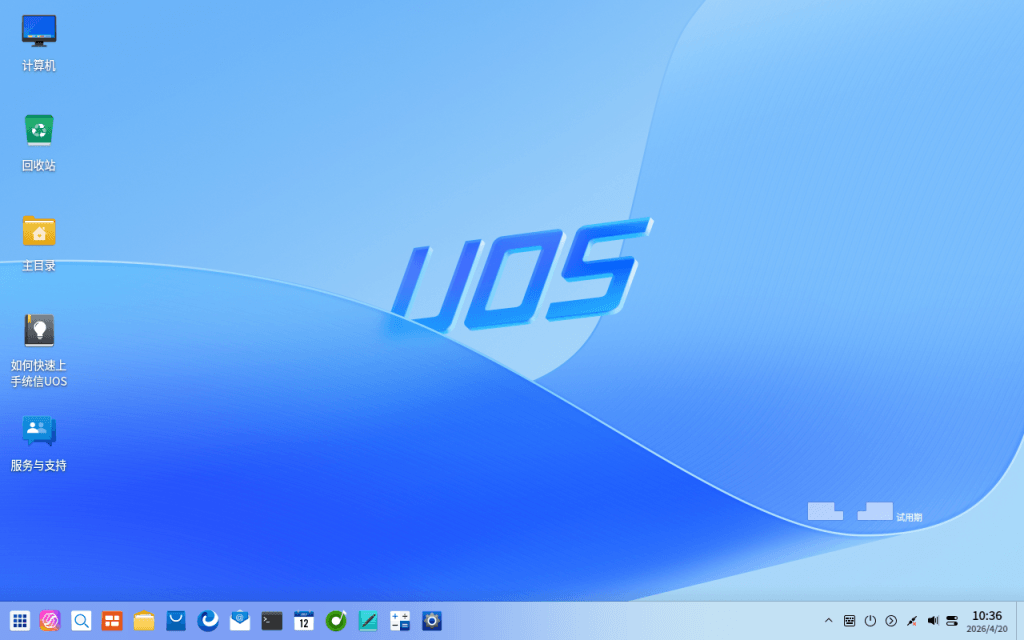Click the power button in tray
Viewport: 1024px width, 640px height.
(870, 620)
